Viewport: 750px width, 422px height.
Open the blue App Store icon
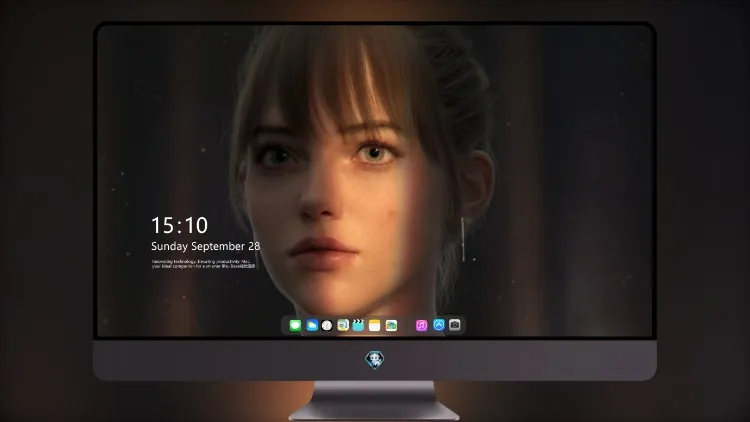[439, 325]
